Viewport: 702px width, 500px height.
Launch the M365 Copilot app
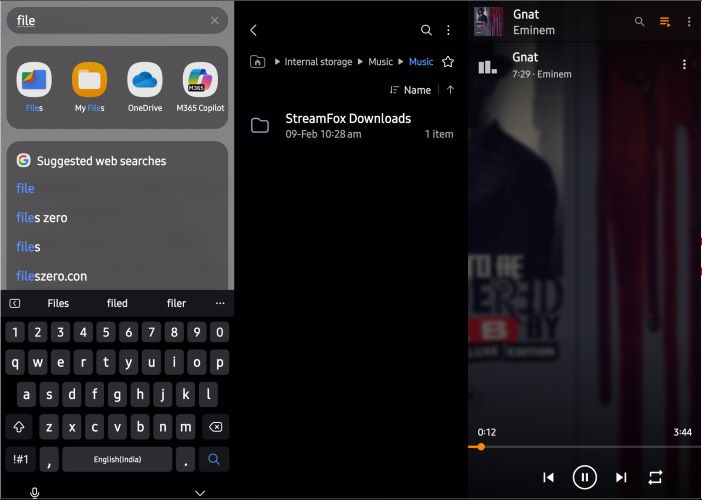coord(200,87)
